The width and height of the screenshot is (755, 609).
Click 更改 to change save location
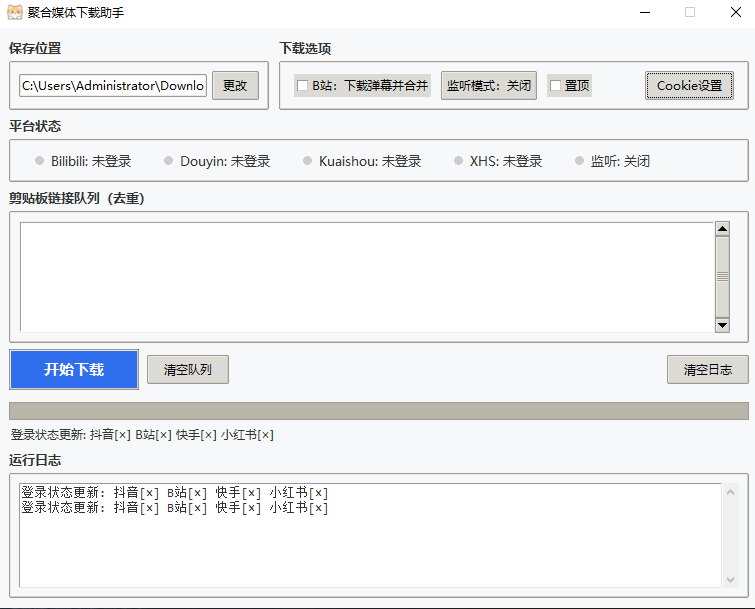pyautogui.click(x=235, y=86)
